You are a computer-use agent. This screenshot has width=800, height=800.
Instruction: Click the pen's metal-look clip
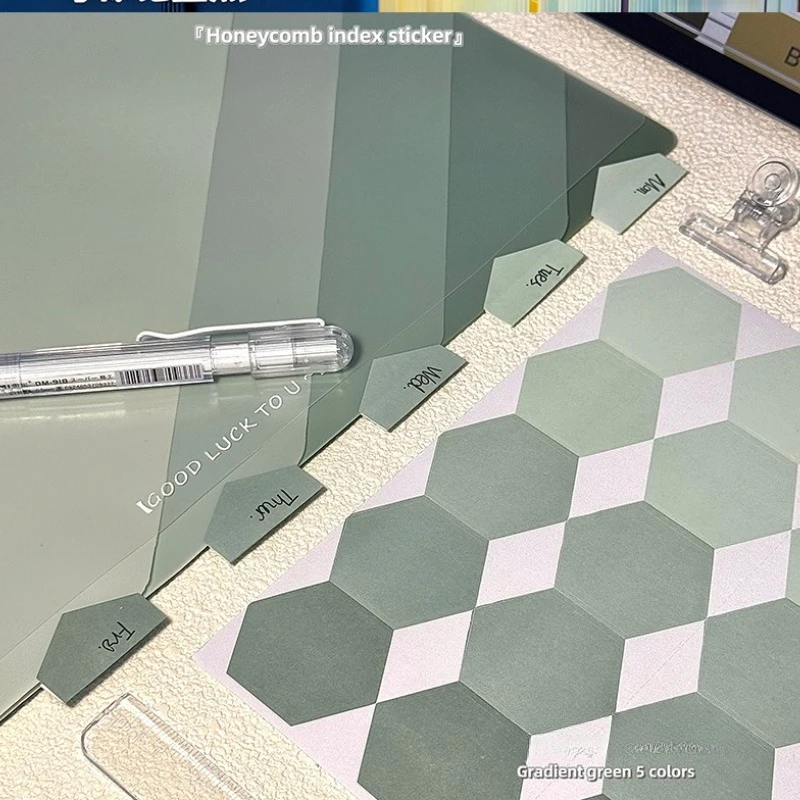click(230, 329)
